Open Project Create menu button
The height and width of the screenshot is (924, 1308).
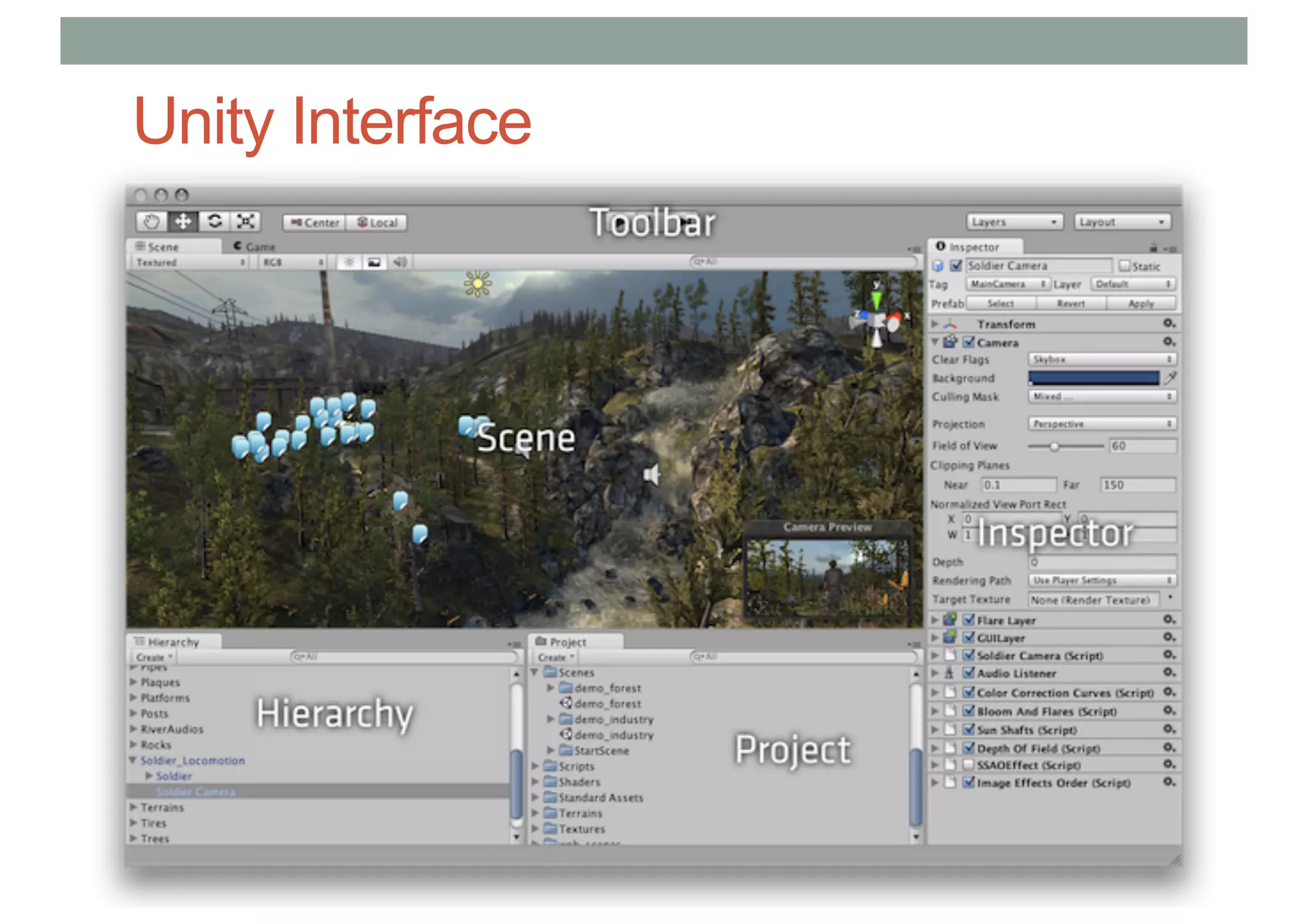pos(556,657)
